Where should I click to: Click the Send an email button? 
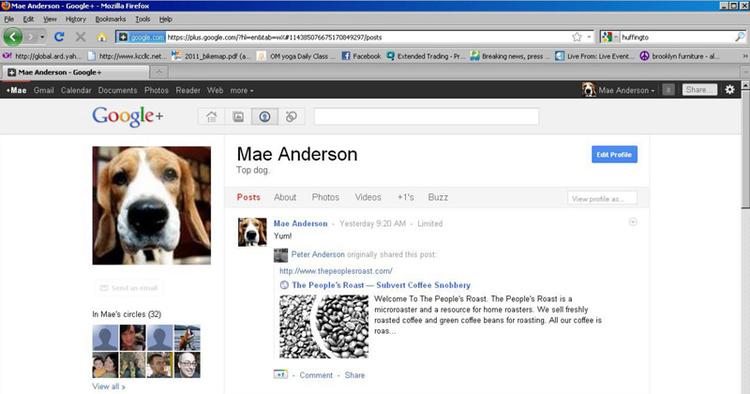pos(128,288)
